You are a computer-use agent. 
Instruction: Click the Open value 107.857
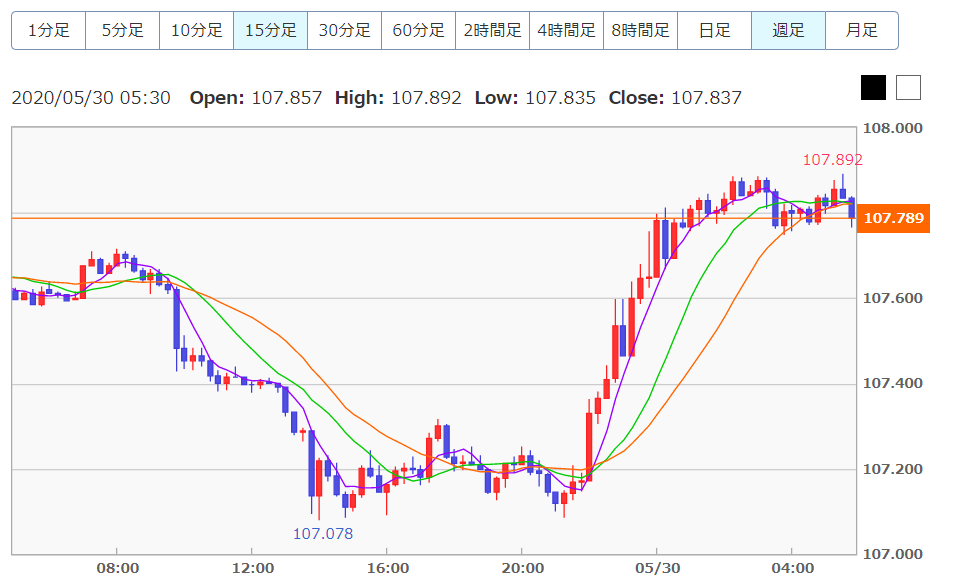(287, 98)
